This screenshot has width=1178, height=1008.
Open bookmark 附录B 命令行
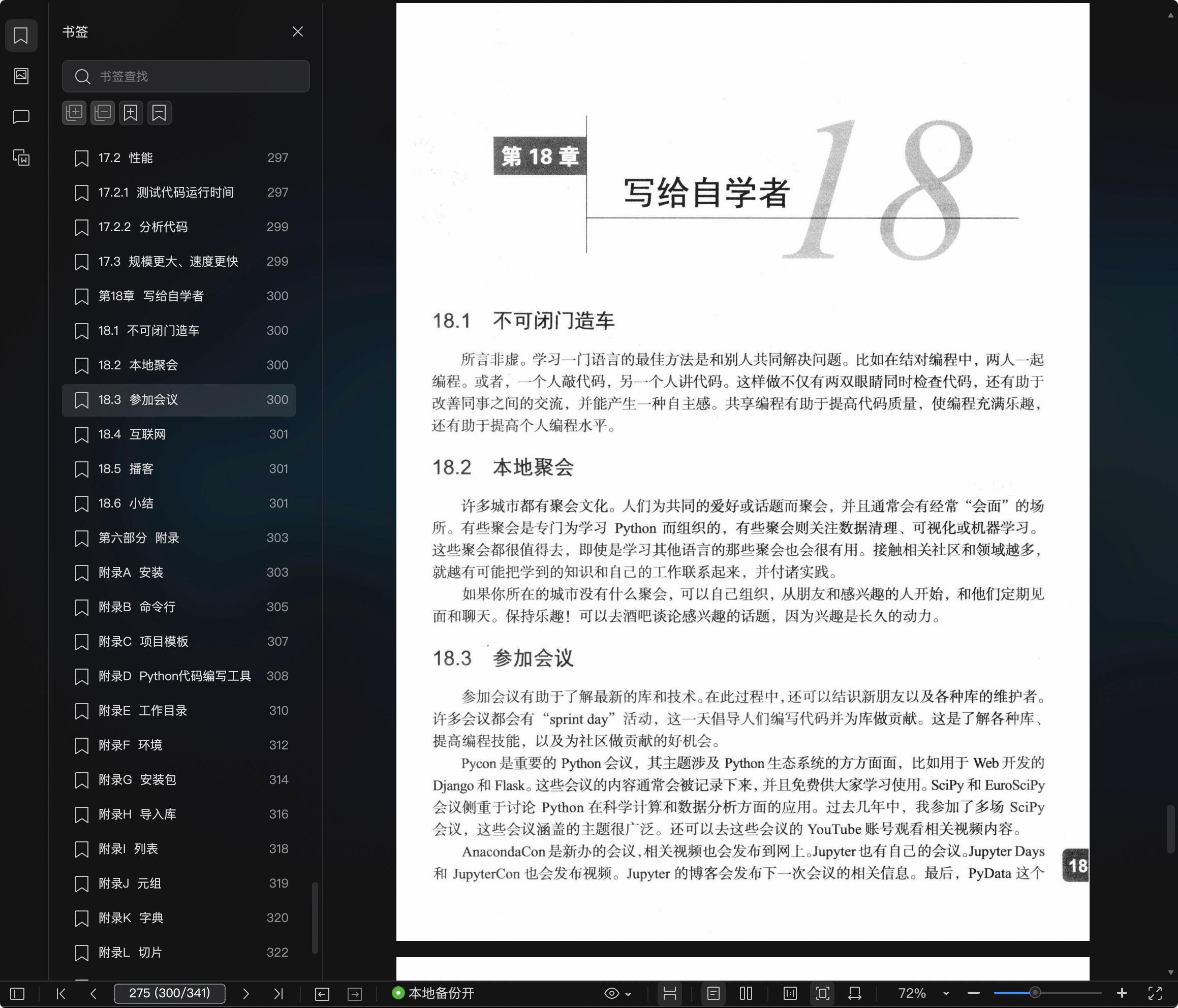click(x=178, y=607)
